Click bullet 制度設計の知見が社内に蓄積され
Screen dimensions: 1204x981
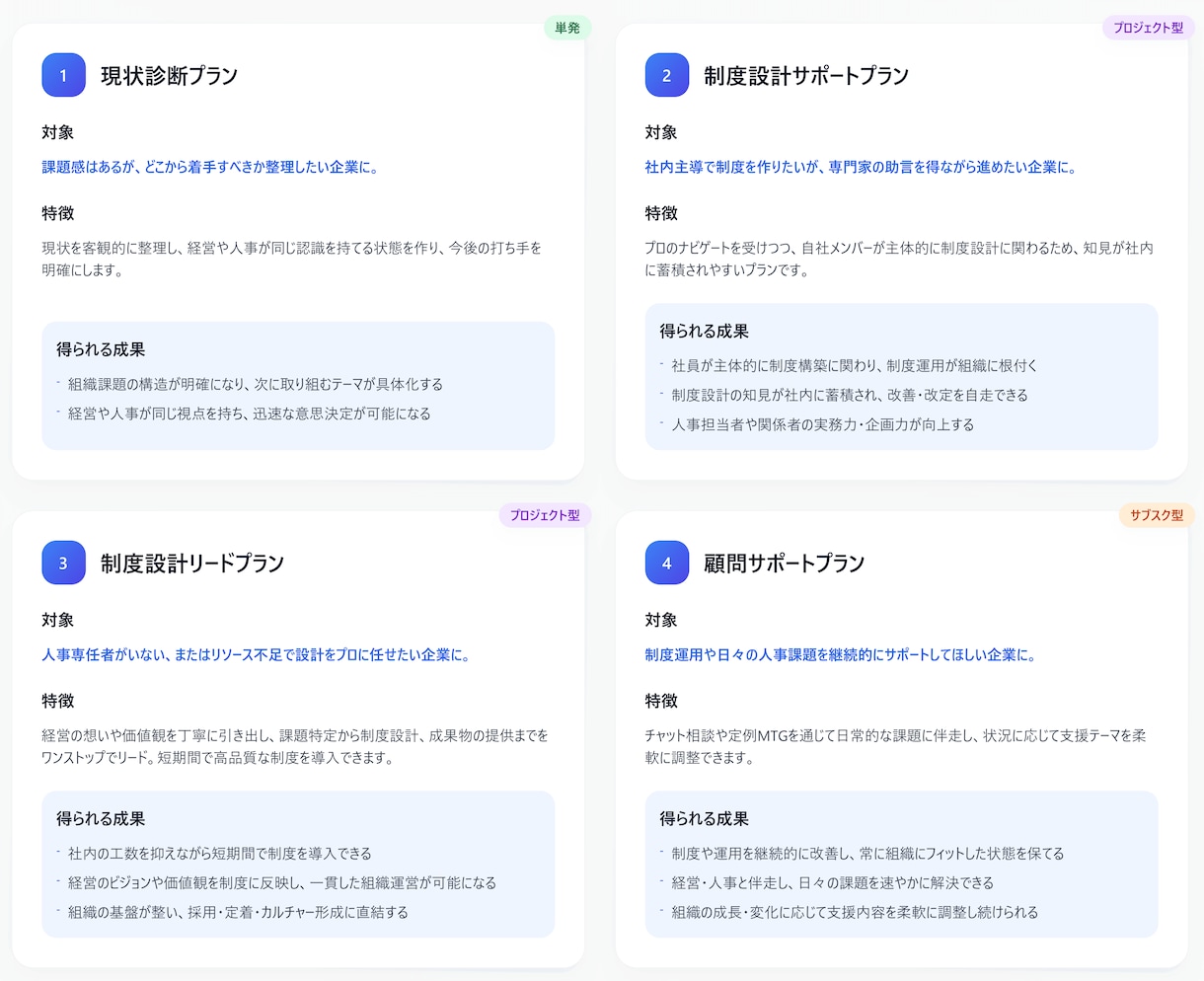850,396
